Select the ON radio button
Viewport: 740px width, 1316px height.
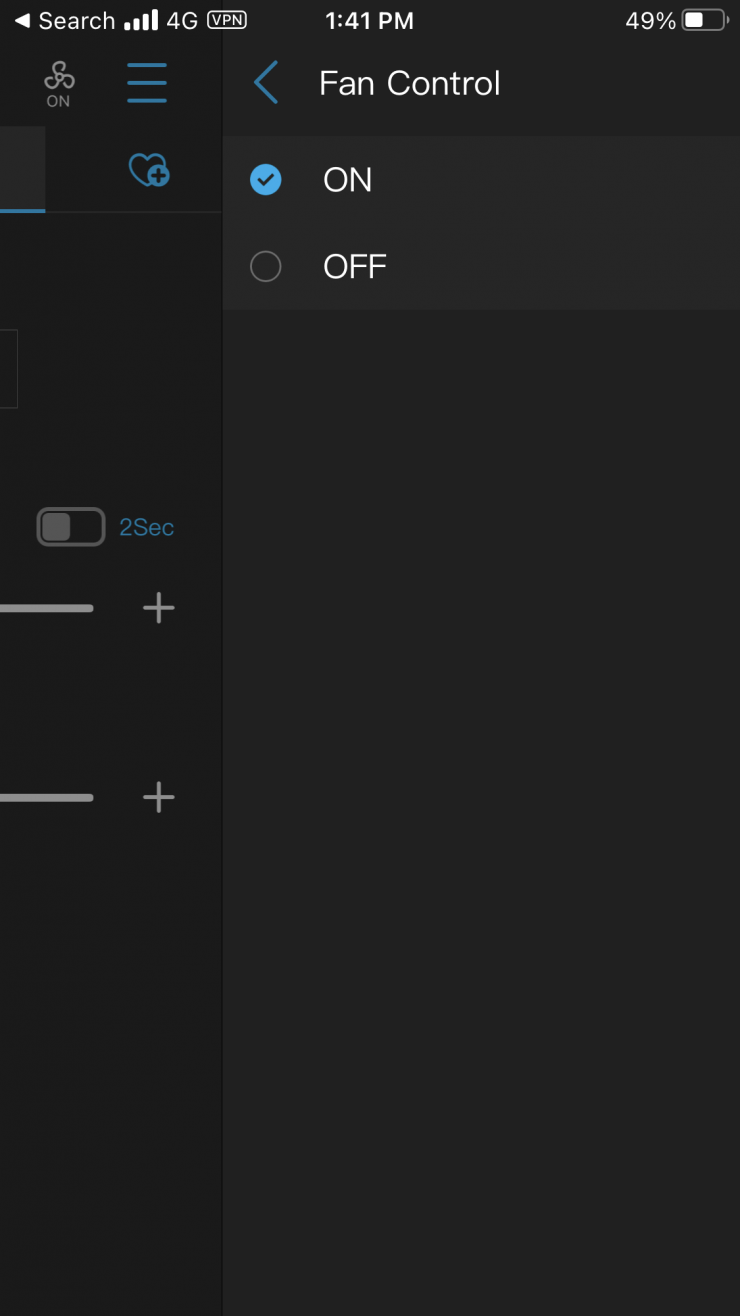click(x=266, y=180)
